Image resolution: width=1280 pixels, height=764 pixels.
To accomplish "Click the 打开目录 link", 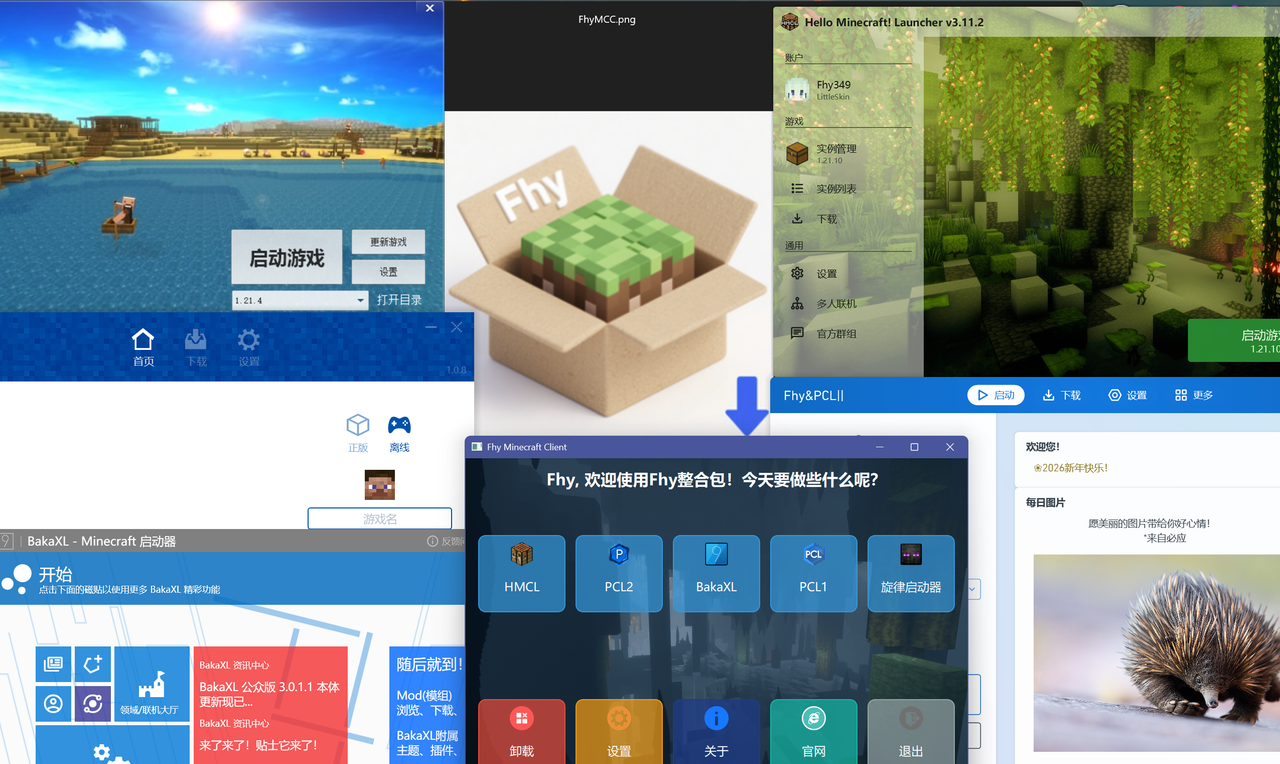I will 399,300.
